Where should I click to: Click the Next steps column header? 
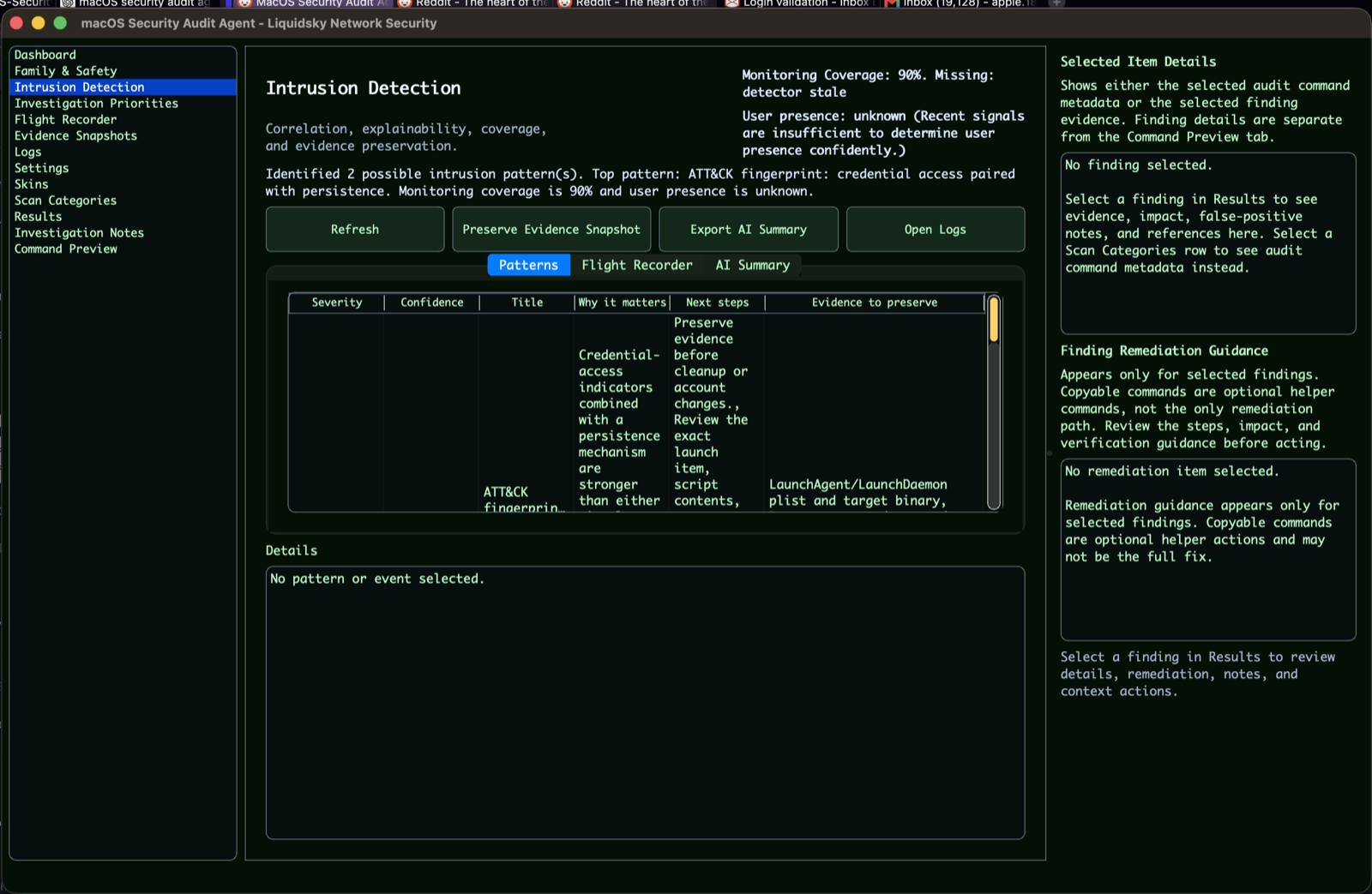click(x=717, y=303)
